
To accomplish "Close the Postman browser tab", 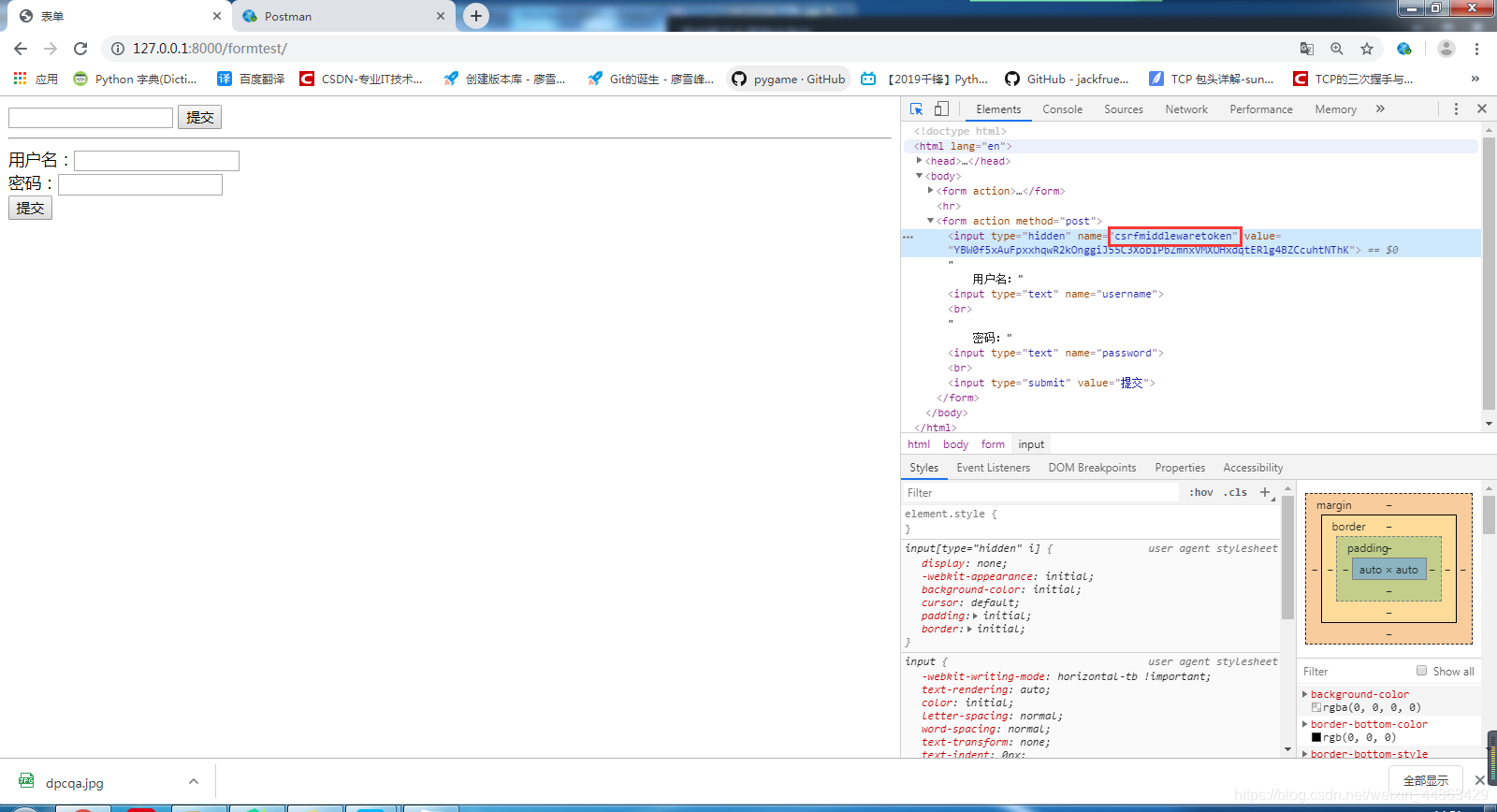I will 441,16.
